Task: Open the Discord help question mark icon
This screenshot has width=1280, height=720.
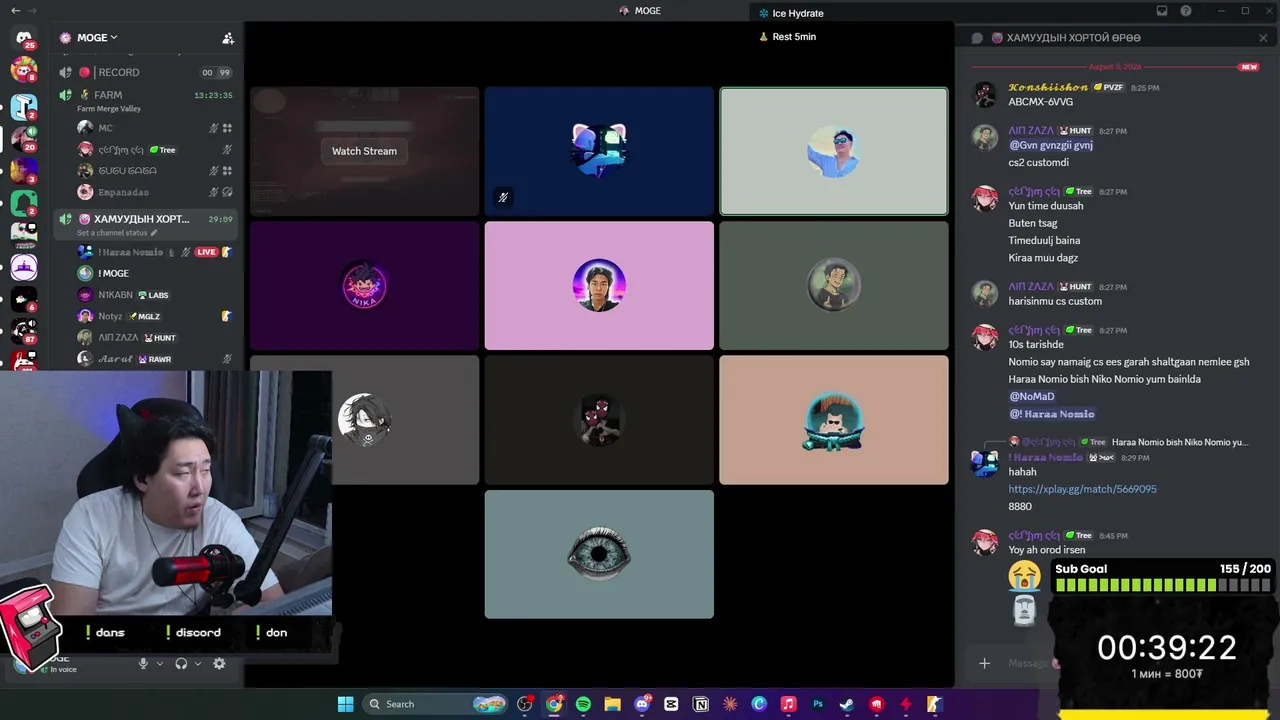Action: click(1186, 11)
